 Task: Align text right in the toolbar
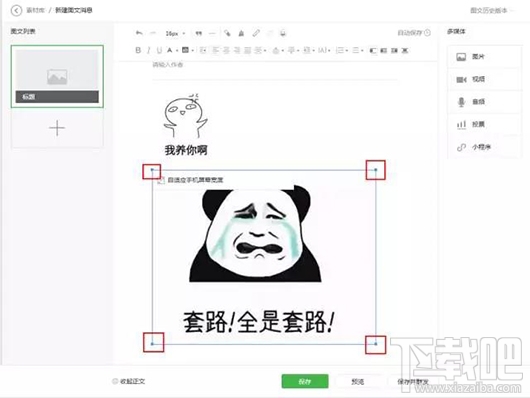pyautogui.click(x=237, y=50)
